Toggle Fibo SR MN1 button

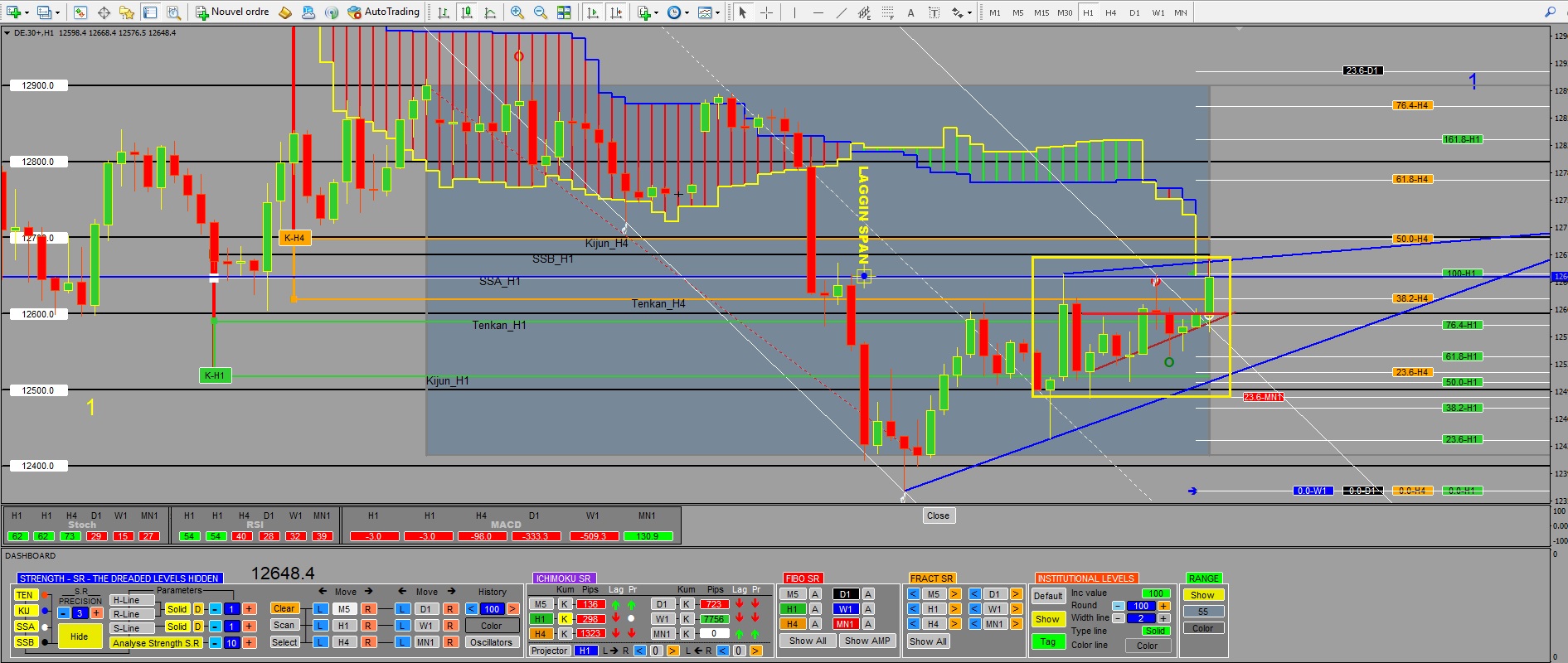coord(845,624)
